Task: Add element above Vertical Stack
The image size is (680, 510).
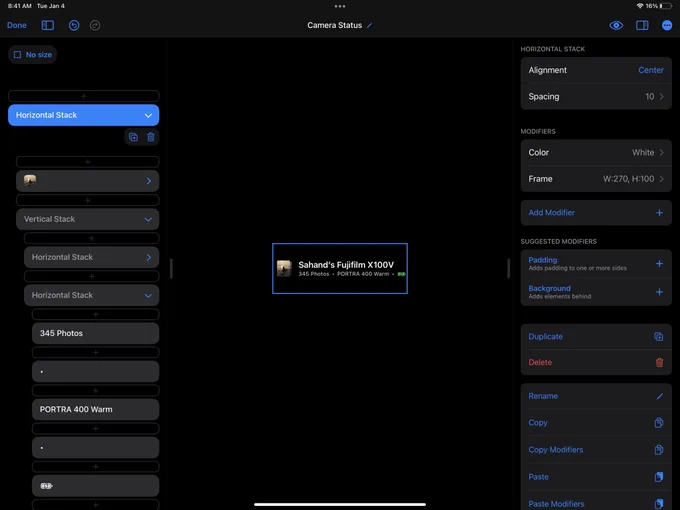Action: [87, 200]
